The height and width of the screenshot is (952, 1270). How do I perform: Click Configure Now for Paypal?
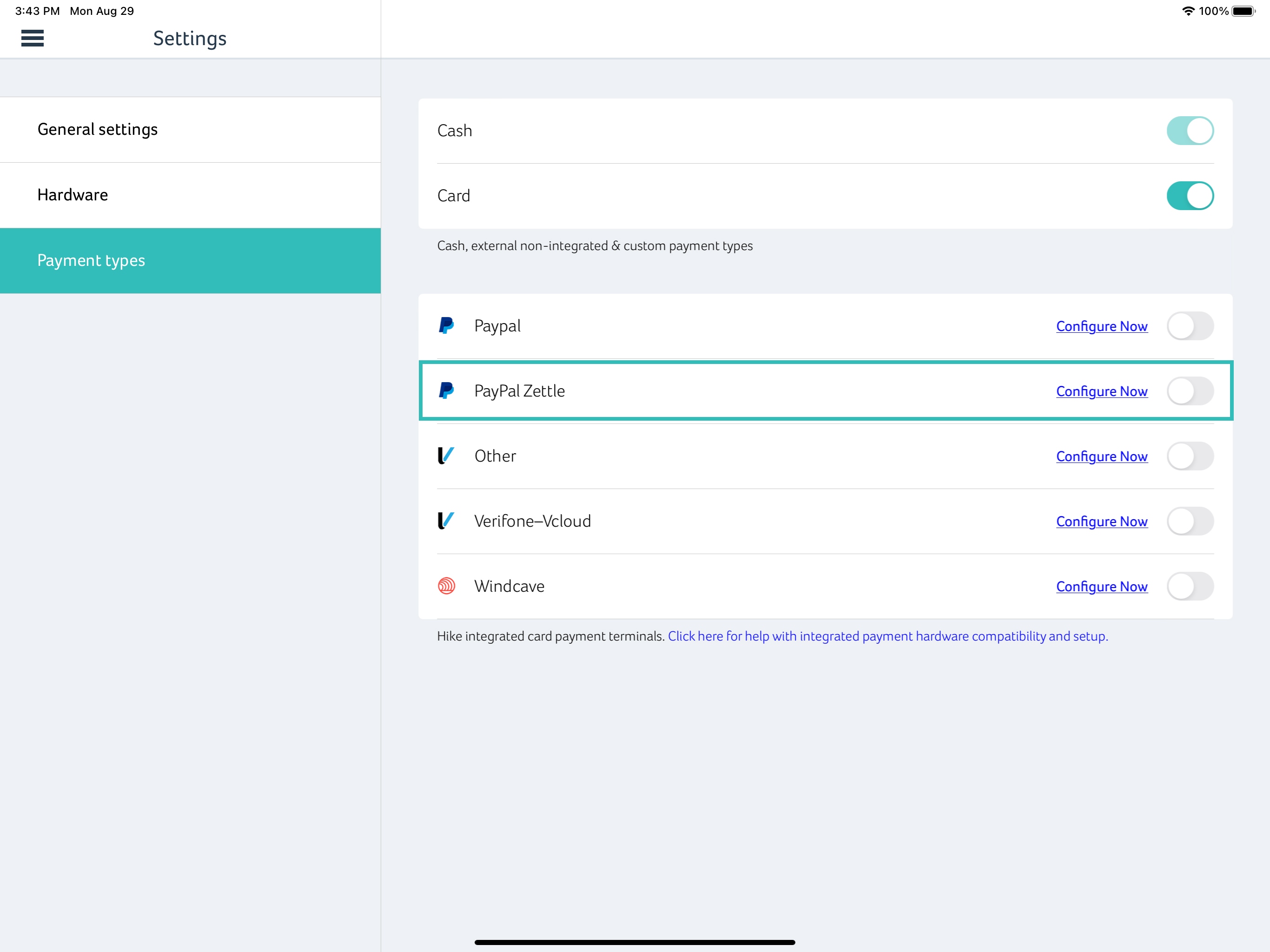(x=1101, y=326)
